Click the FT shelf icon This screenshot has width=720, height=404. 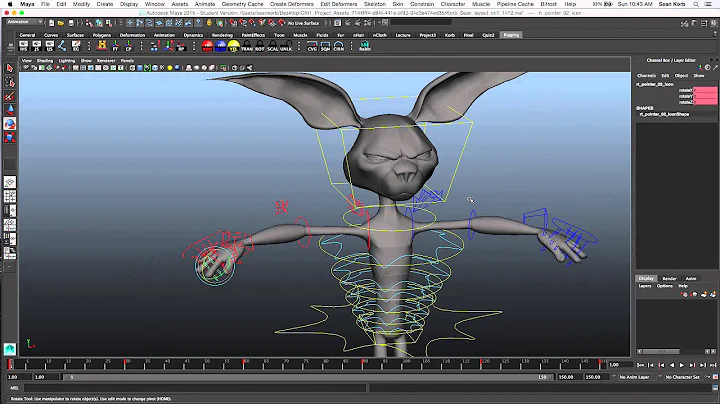115,46
